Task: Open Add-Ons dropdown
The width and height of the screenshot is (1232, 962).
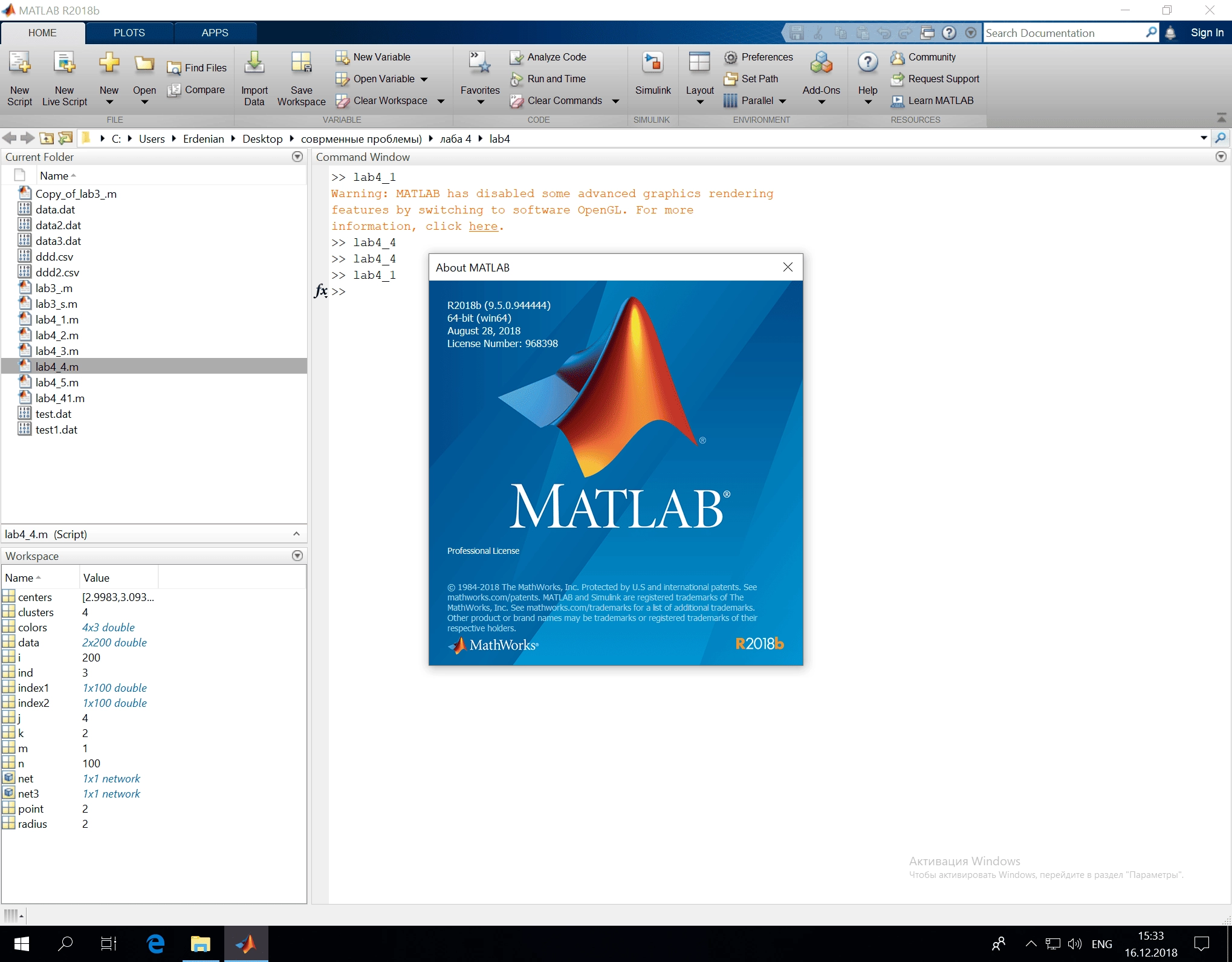Action: [821, 79]
